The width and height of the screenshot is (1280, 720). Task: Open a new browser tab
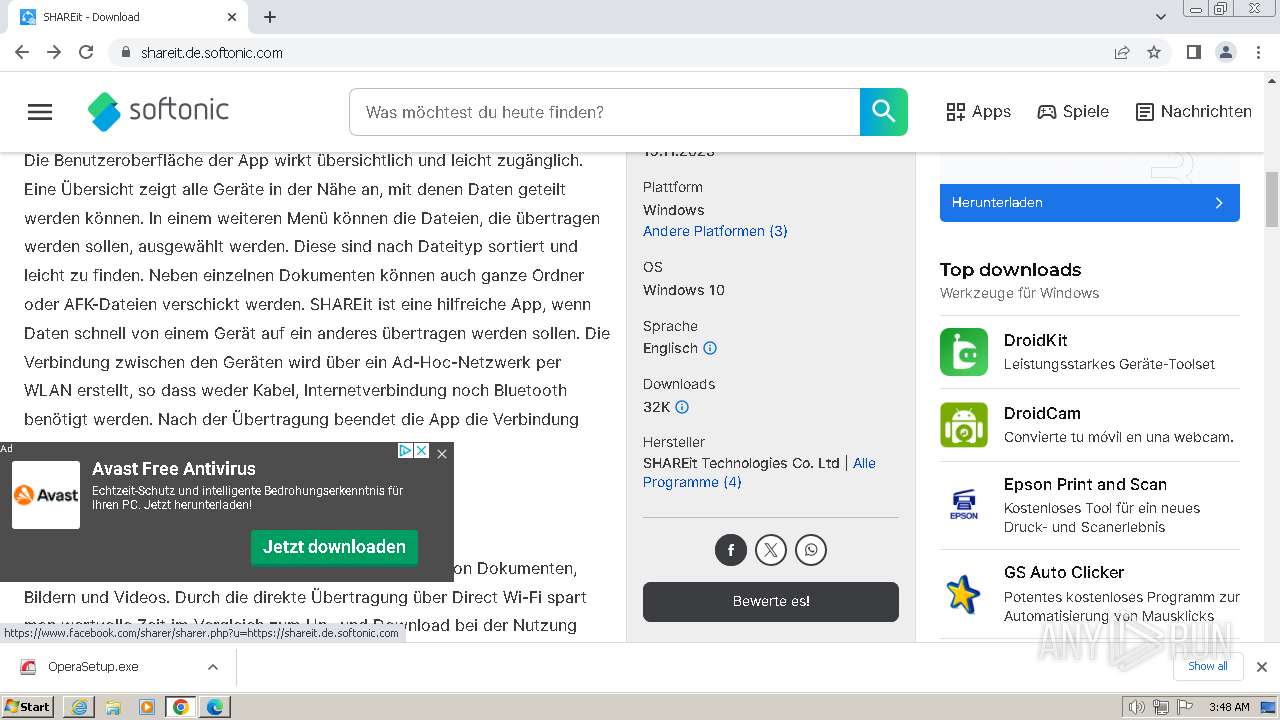coord(270,17)
